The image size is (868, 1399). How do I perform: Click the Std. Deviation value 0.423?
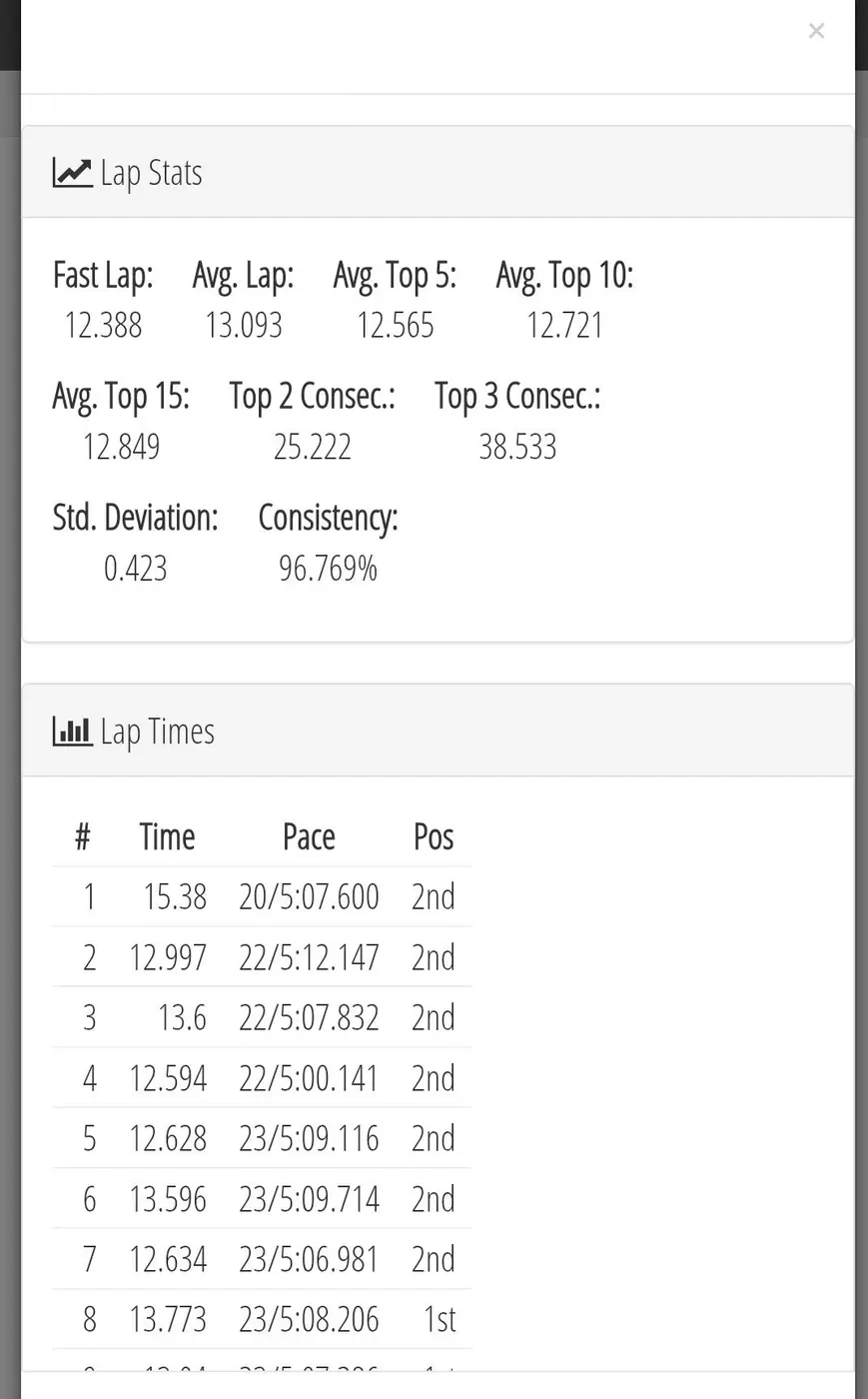135,569
